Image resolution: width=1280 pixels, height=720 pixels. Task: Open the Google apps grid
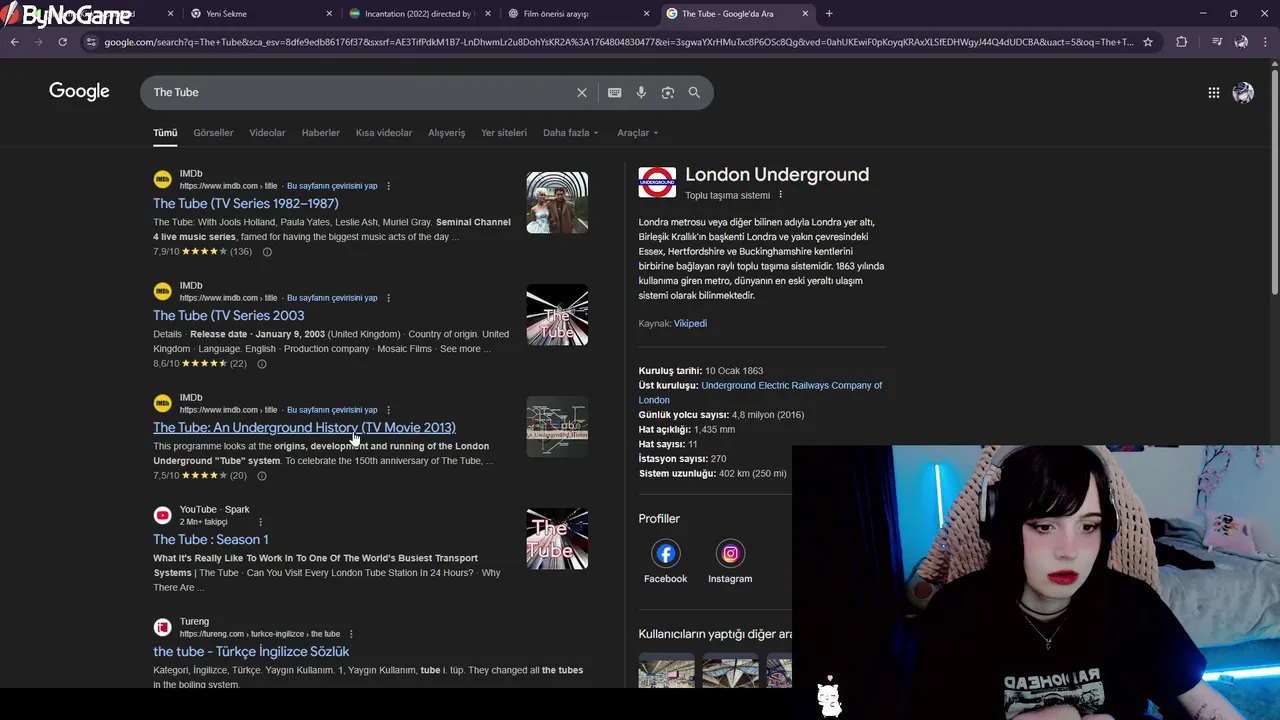(1213, 92)
